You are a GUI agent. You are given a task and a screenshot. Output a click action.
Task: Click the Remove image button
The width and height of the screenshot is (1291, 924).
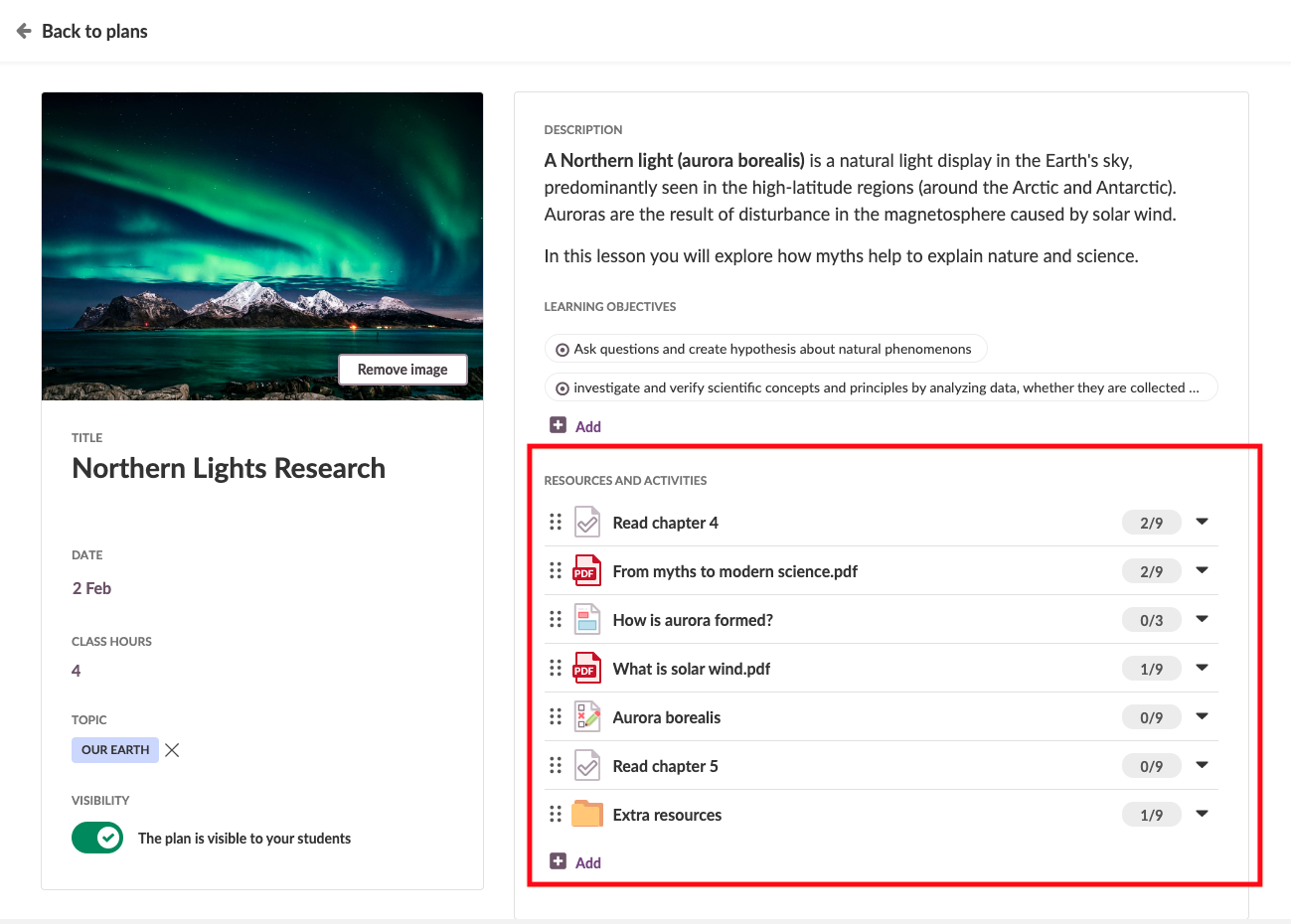403,370
